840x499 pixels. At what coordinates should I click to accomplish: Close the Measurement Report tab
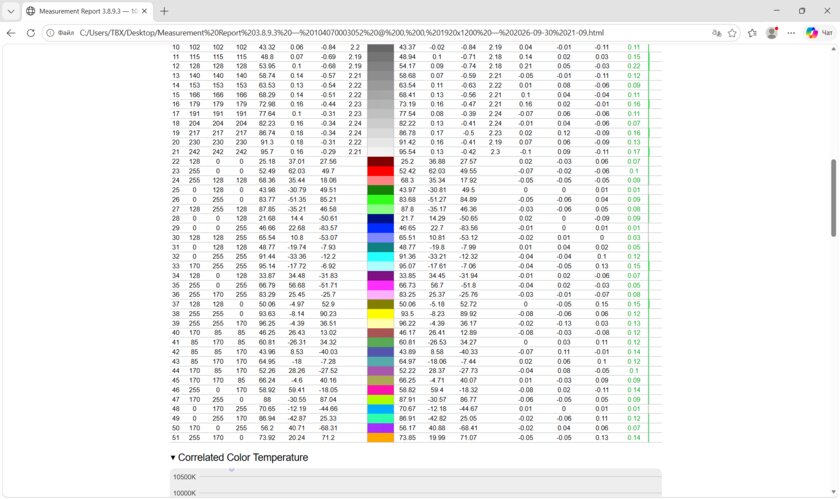pos(144,11)
